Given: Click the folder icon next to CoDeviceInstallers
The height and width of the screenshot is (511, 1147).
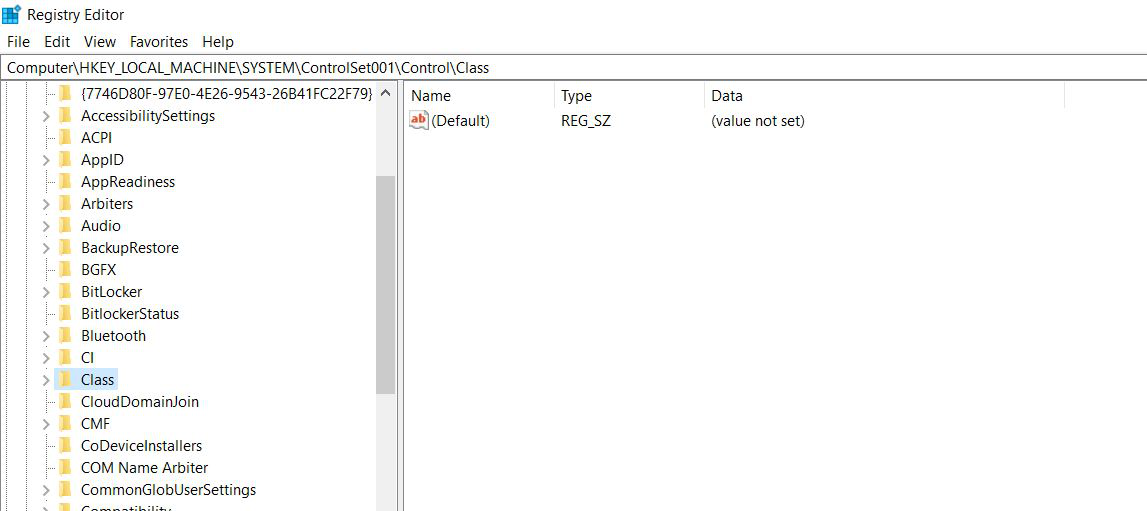Looking at the screenshot, I should click(65, 446).
